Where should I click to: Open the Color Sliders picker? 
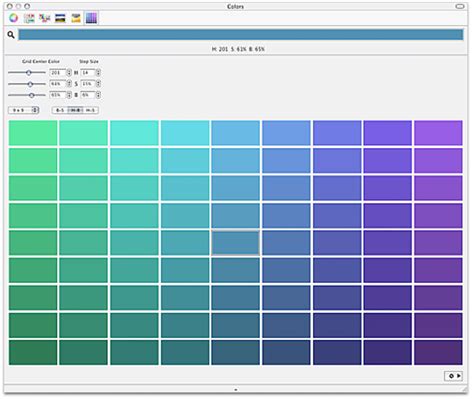pos(29,18)
